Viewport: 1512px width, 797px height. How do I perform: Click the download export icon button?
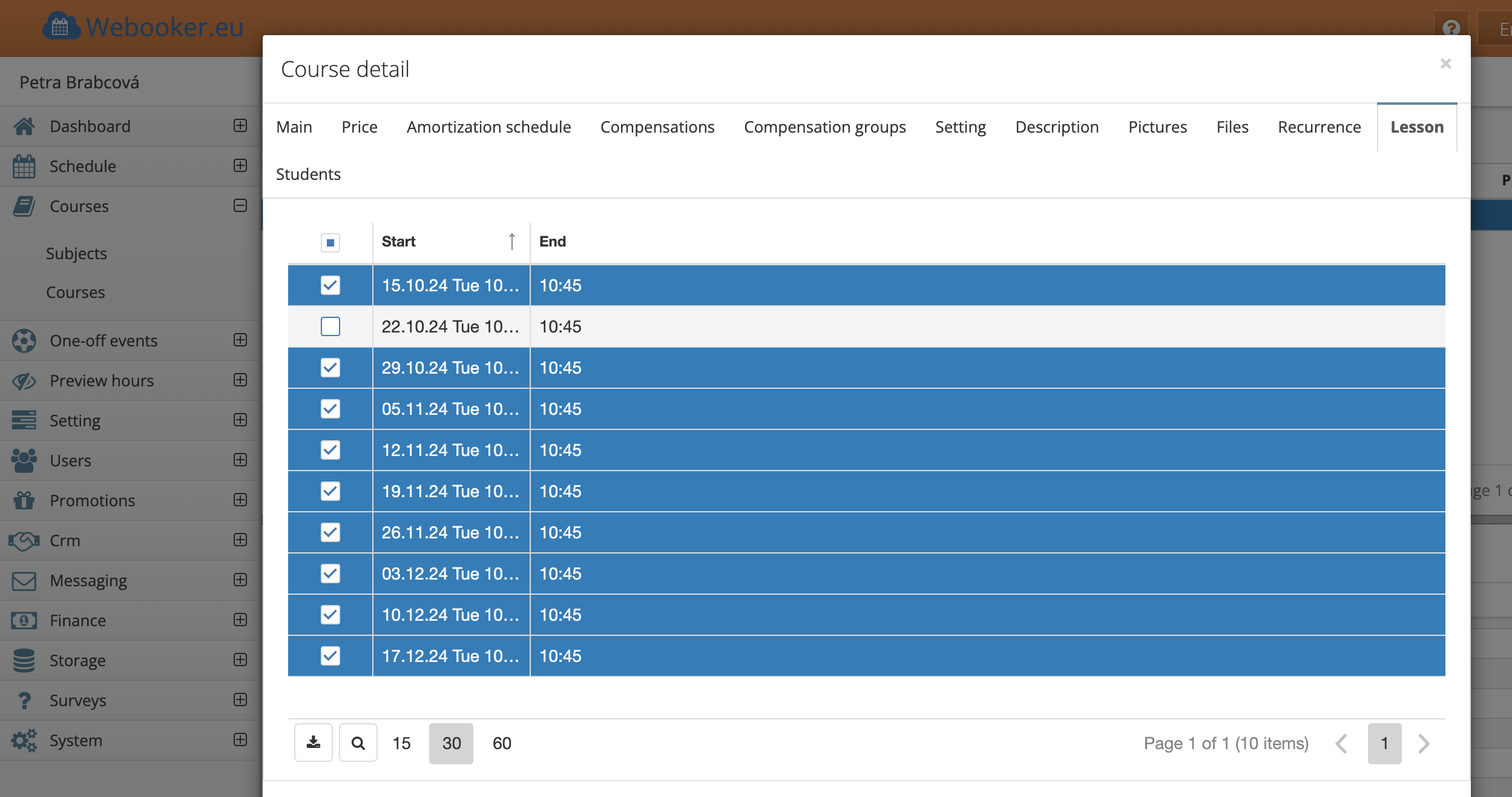tap(313, 742)
